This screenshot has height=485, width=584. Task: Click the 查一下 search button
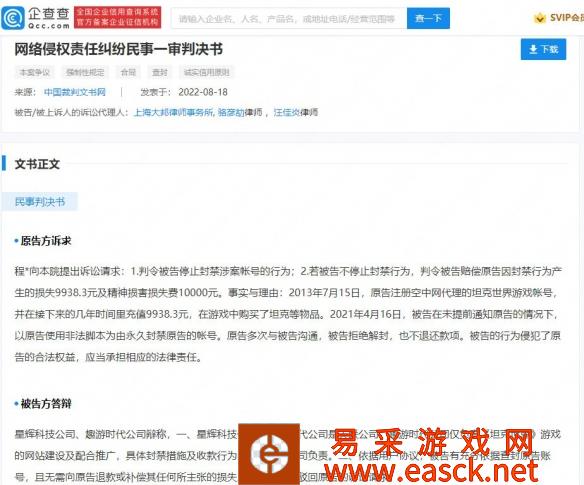pos(428,18)
